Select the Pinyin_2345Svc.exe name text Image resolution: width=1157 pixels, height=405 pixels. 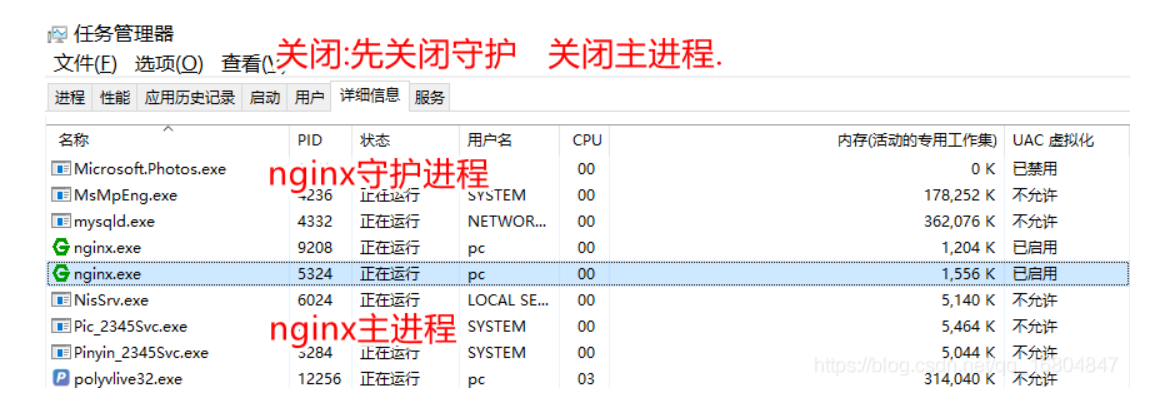pos(141,353)
